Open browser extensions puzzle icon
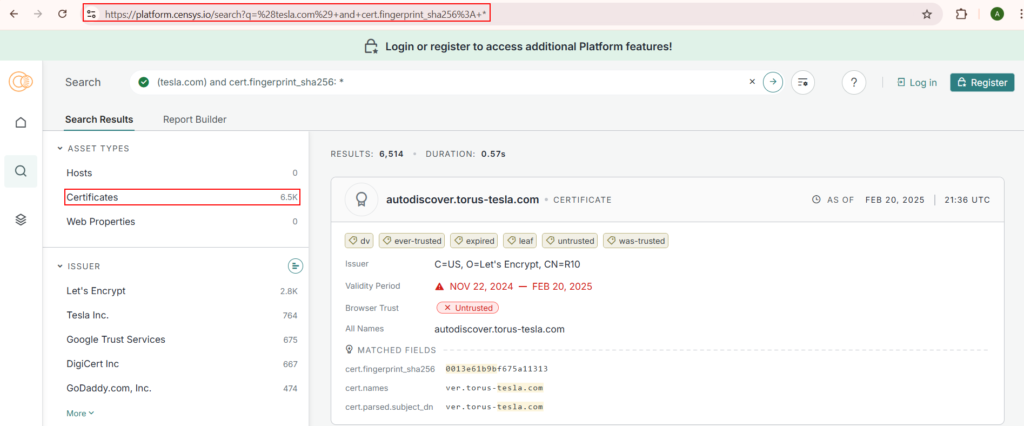 tap(961, 14)
